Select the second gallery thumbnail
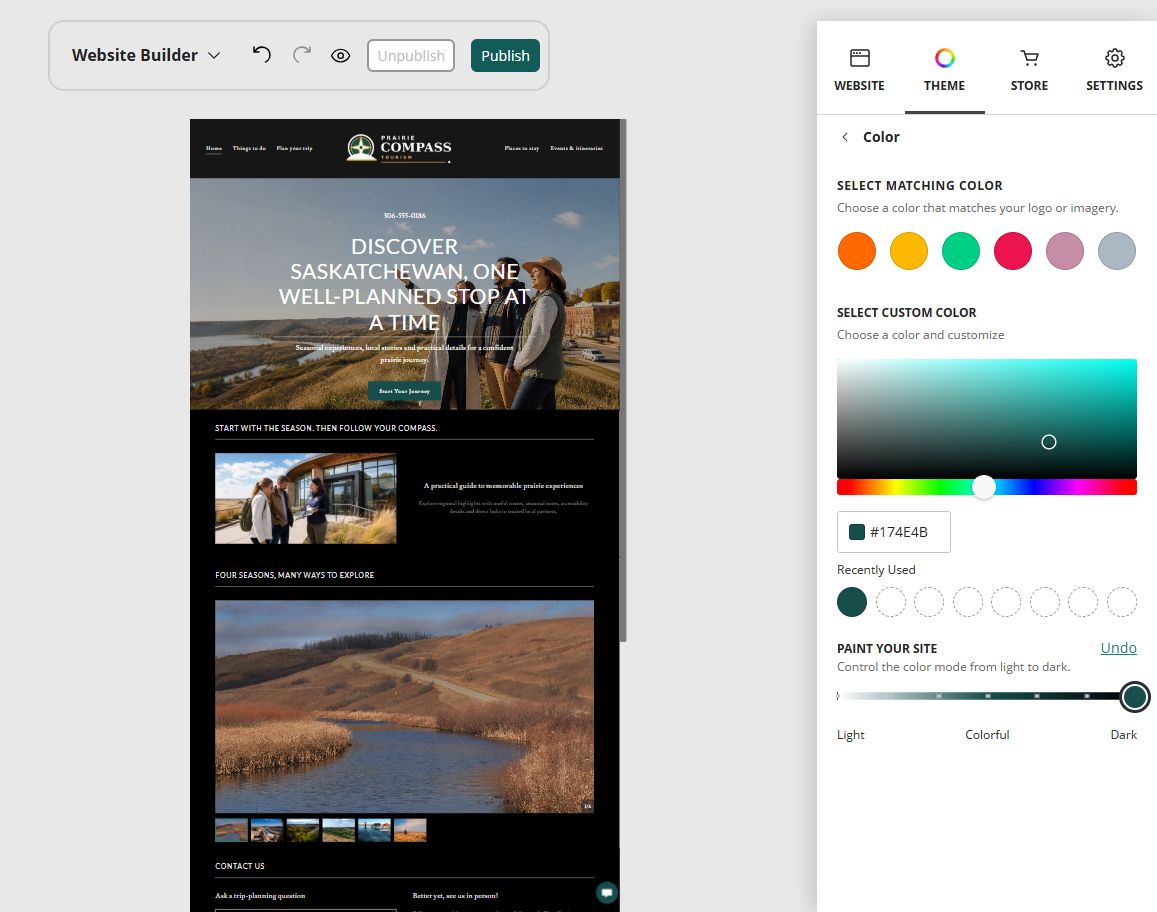The image size is (1157, 912). (266, 830)
